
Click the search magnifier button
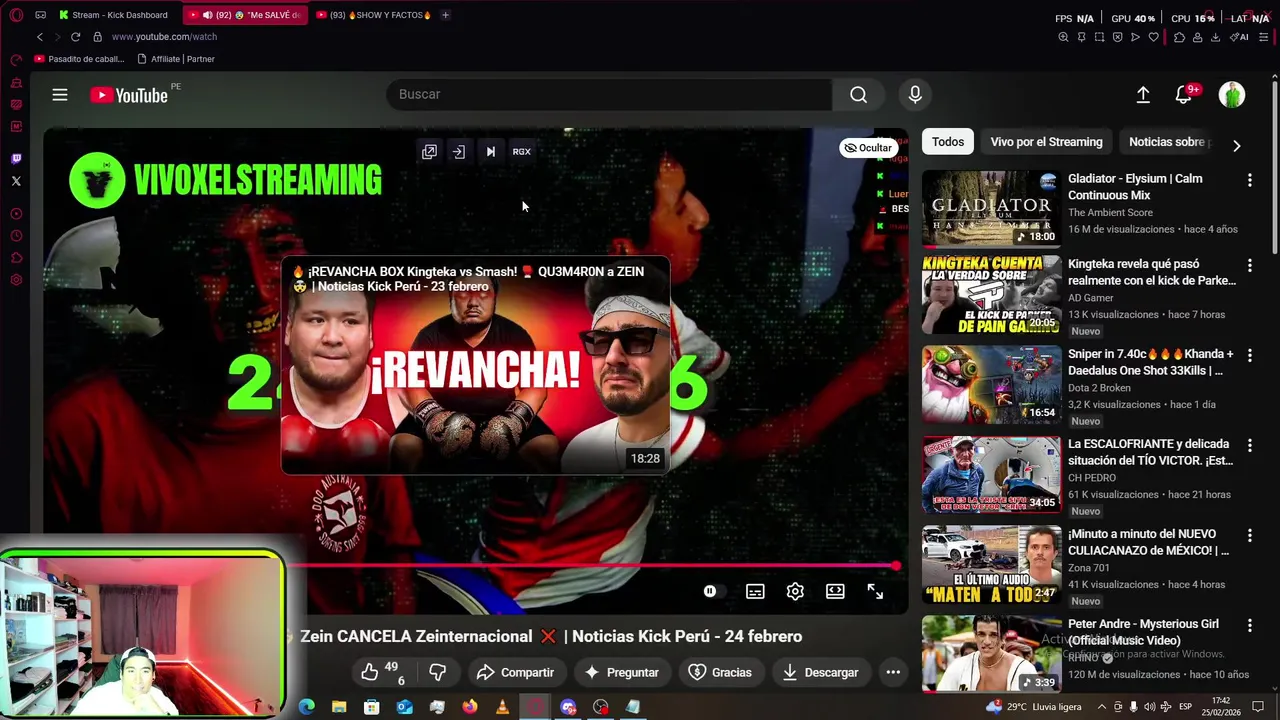coord(858,94)
